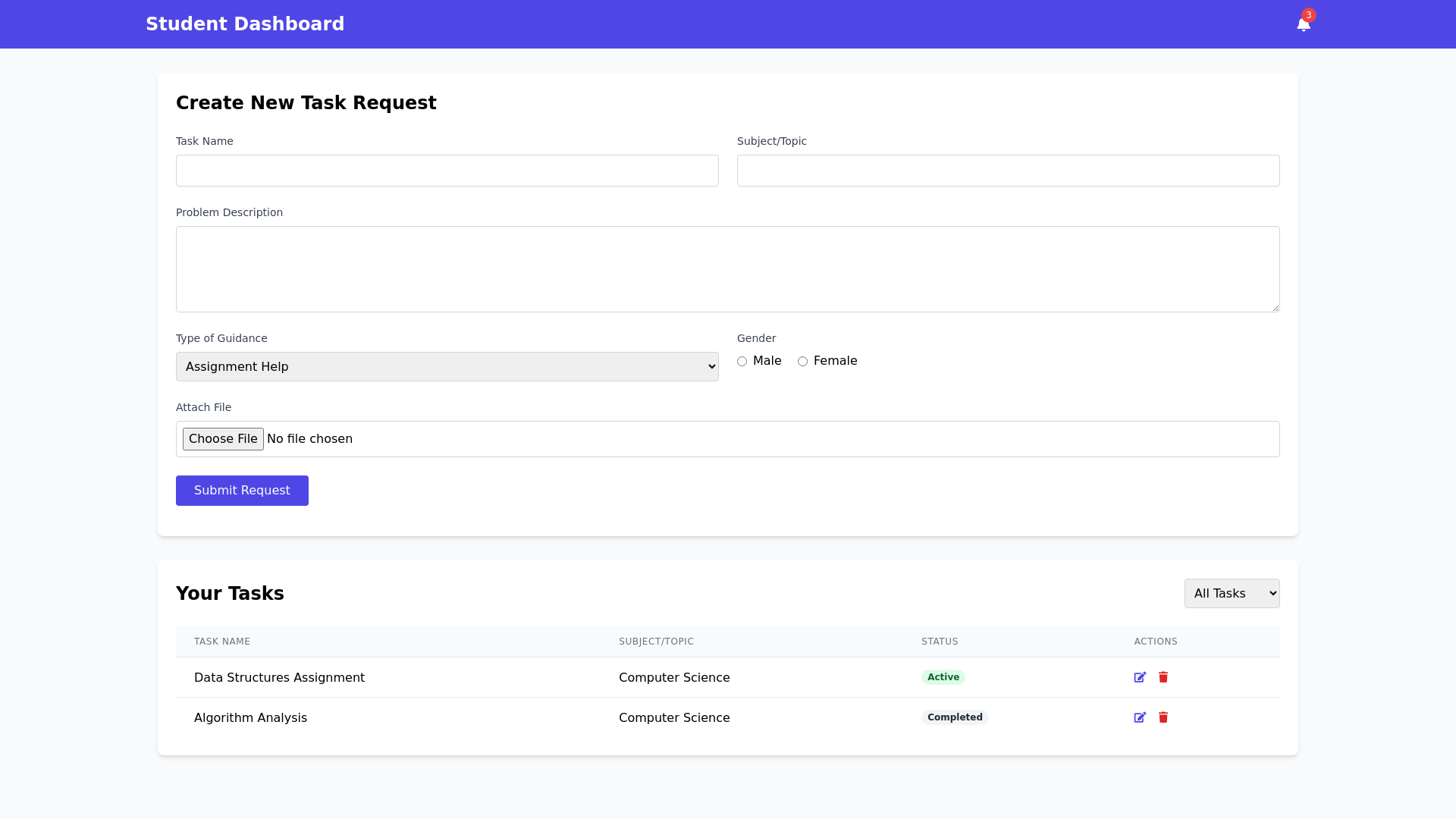Image resolution: width=1456 pixels, height=819 pixels.
Task: Select the Male gender radio button
Action: point(742,361)
